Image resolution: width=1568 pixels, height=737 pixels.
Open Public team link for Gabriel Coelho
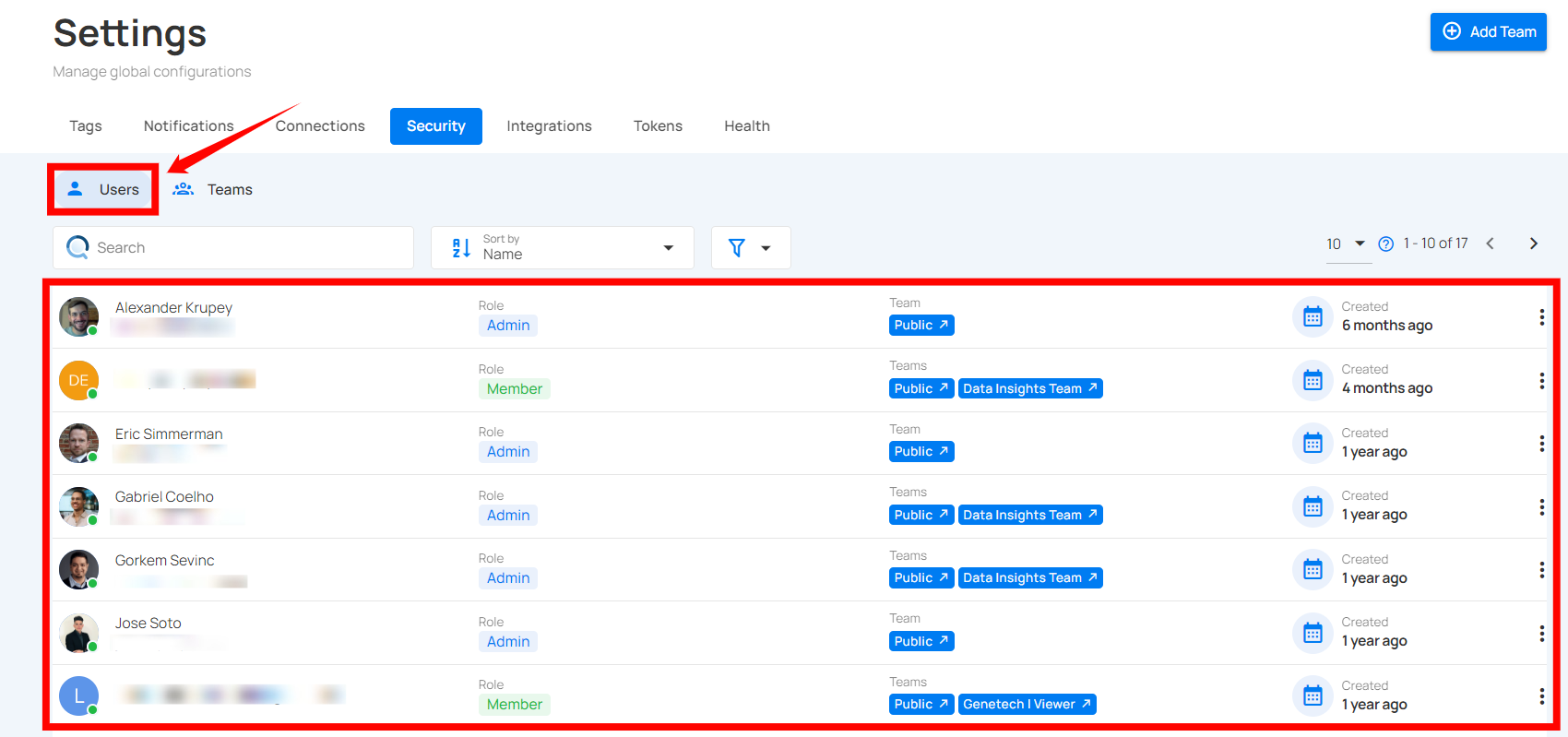tap(921, 515)
